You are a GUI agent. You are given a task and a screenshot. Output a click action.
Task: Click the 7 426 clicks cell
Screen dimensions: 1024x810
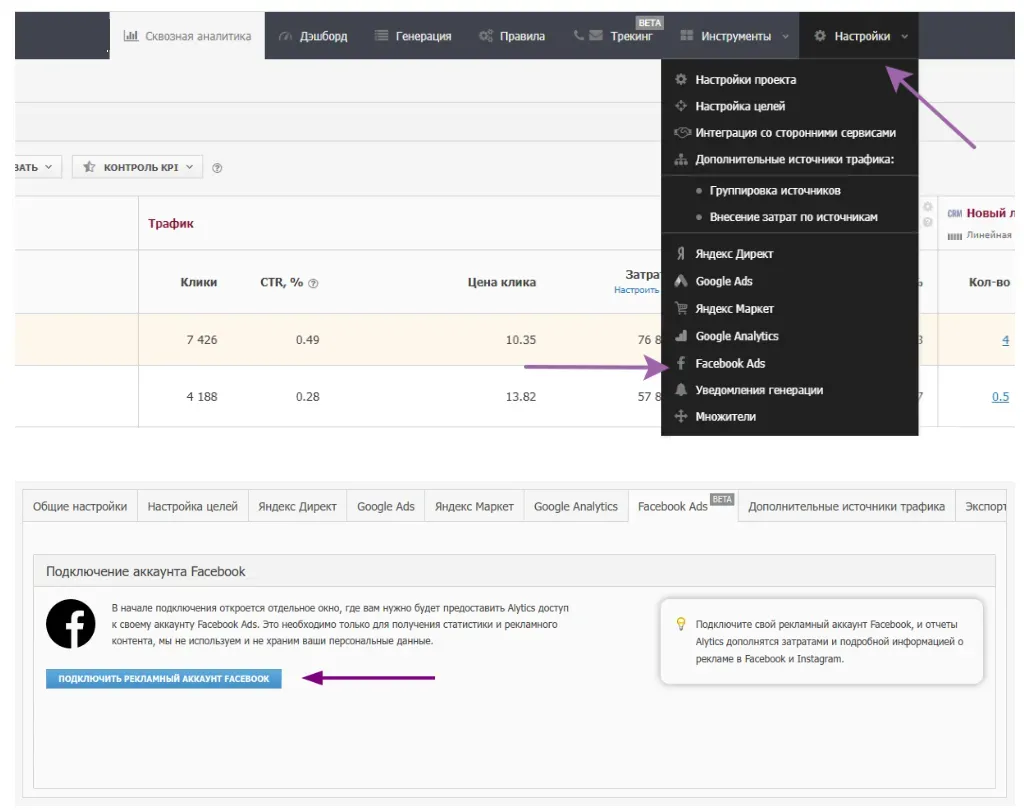(x=201, y=340)
